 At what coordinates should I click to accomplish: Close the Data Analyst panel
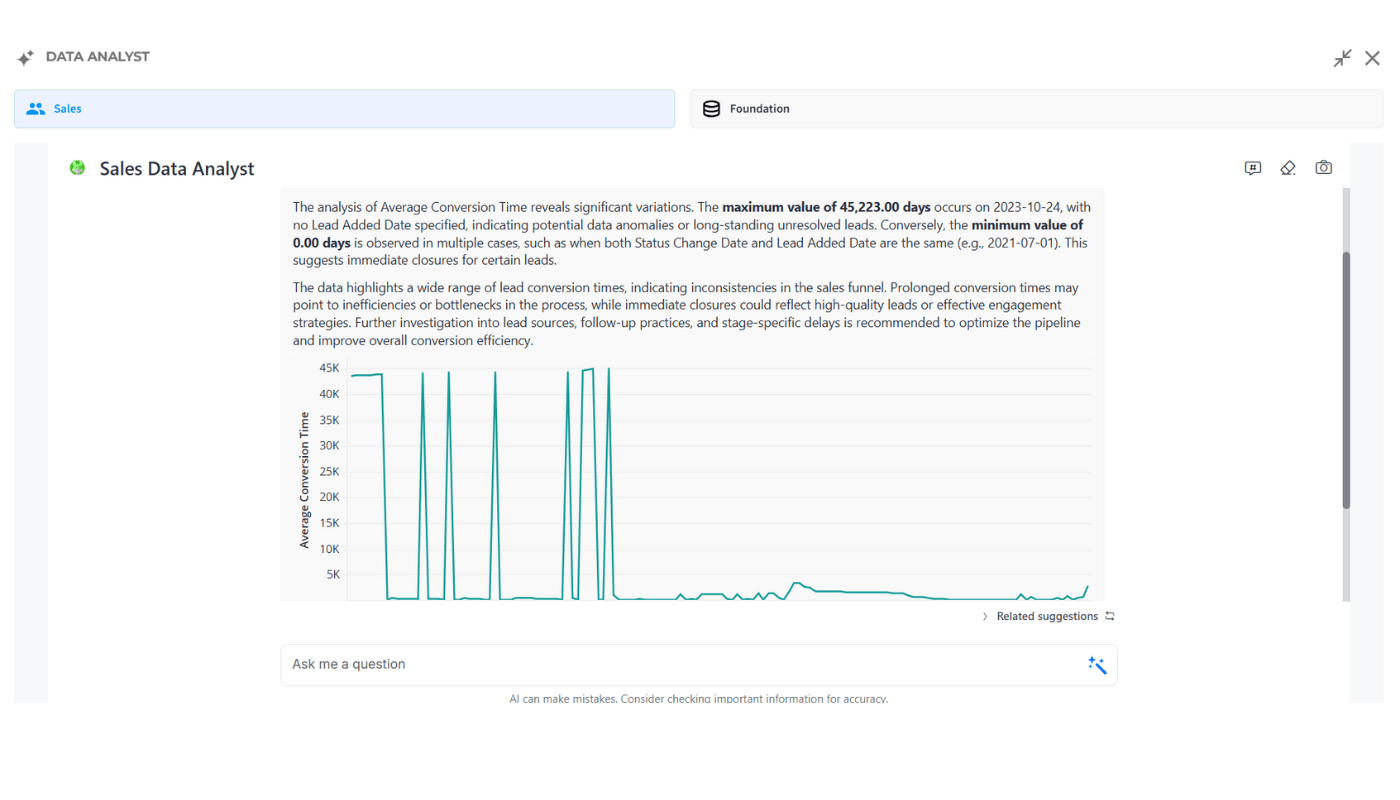(1372, 58)
